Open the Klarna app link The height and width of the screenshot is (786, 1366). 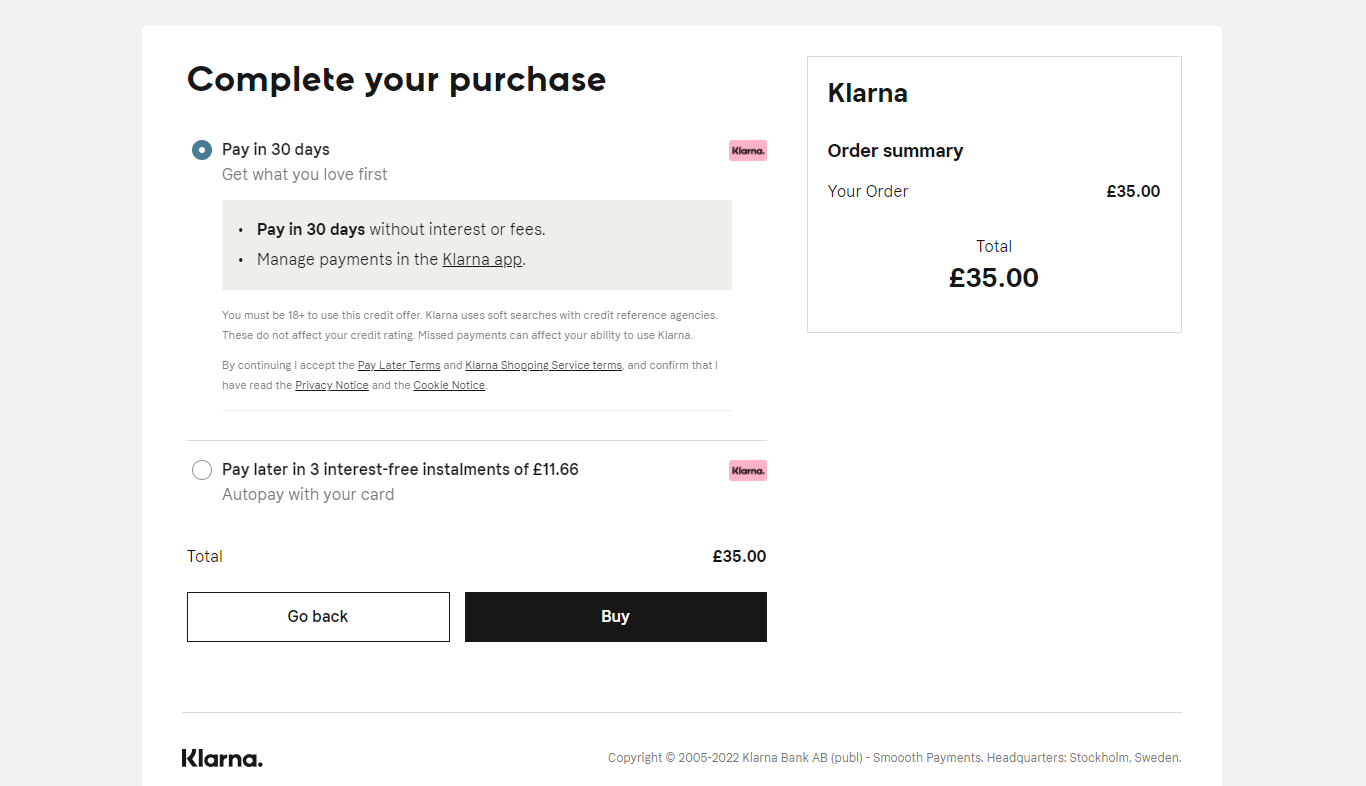tap(482, 259)
